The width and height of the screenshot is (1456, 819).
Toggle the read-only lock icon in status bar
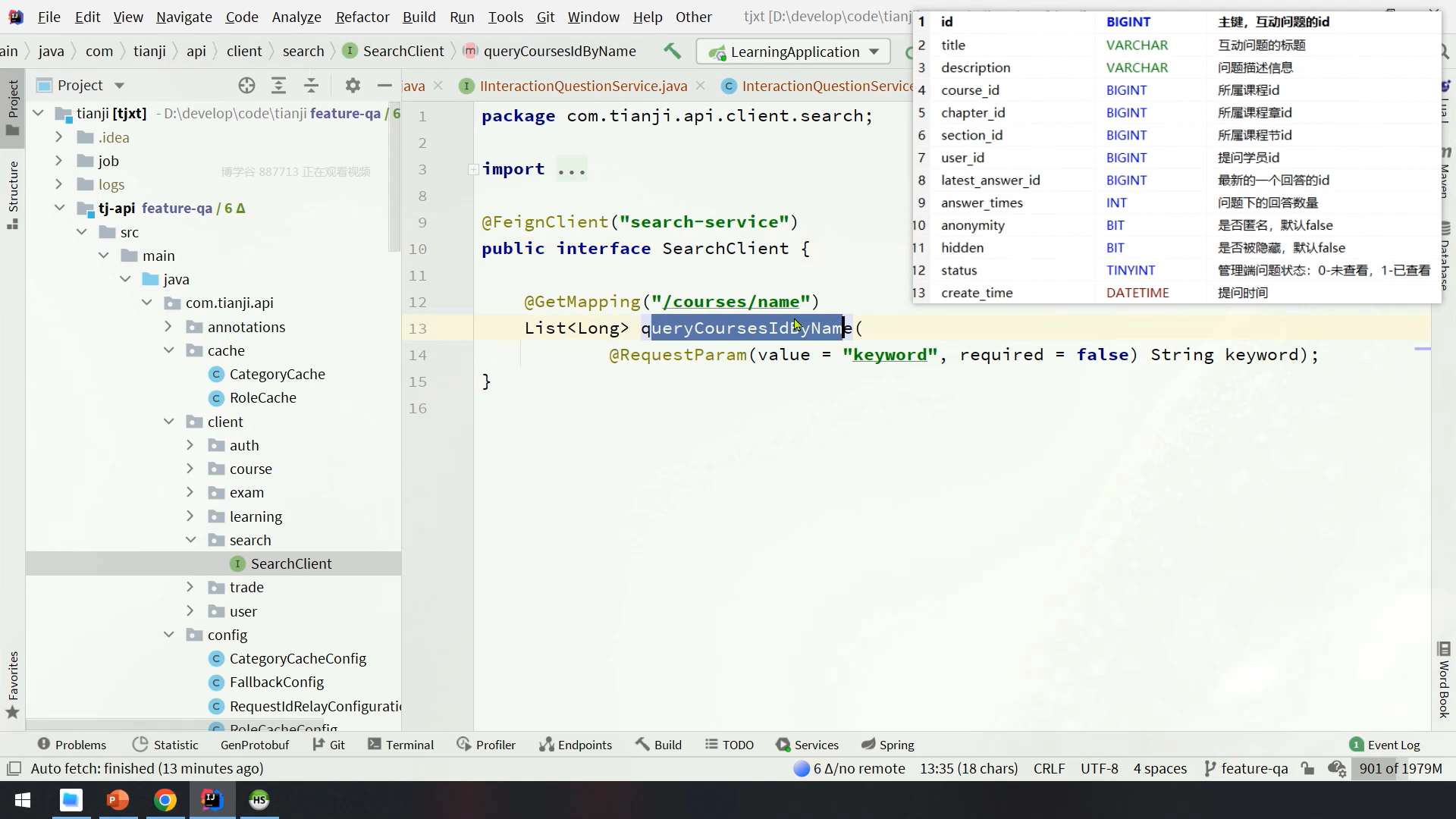pyautogui.click(x=1307, y=768)
